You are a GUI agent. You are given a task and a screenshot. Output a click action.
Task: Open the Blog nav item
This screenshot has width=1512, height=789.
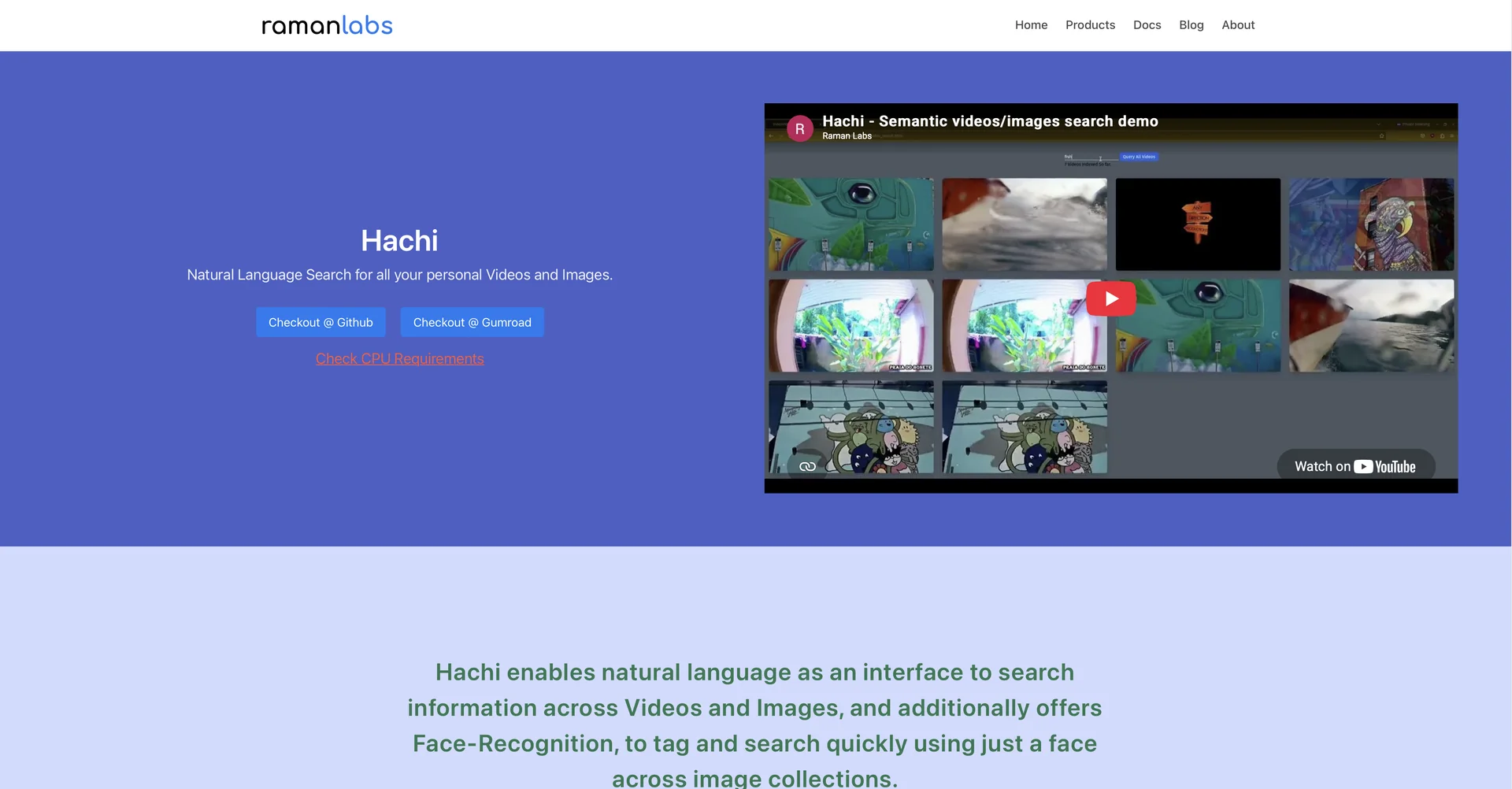[x=1191, y=25]
